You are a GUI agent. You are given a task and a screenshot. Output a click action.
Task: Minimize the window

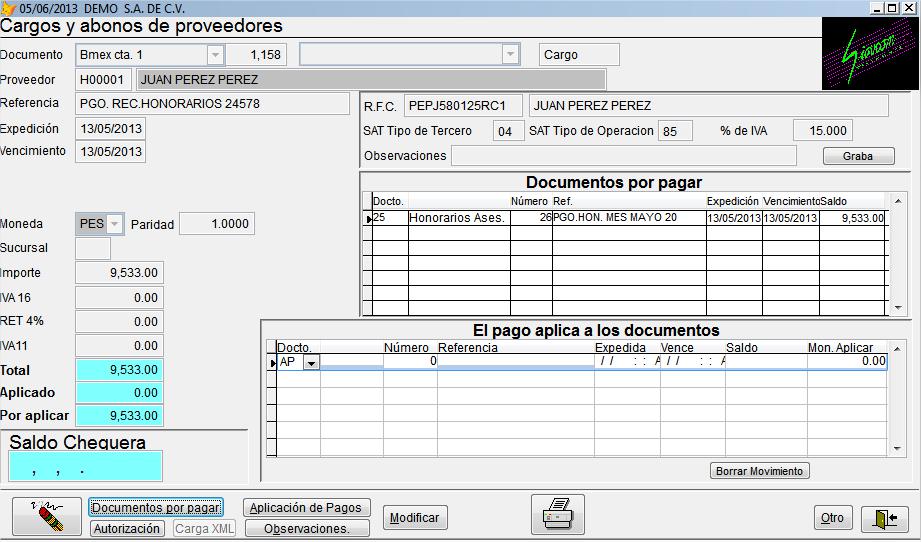tap(878, 8)
